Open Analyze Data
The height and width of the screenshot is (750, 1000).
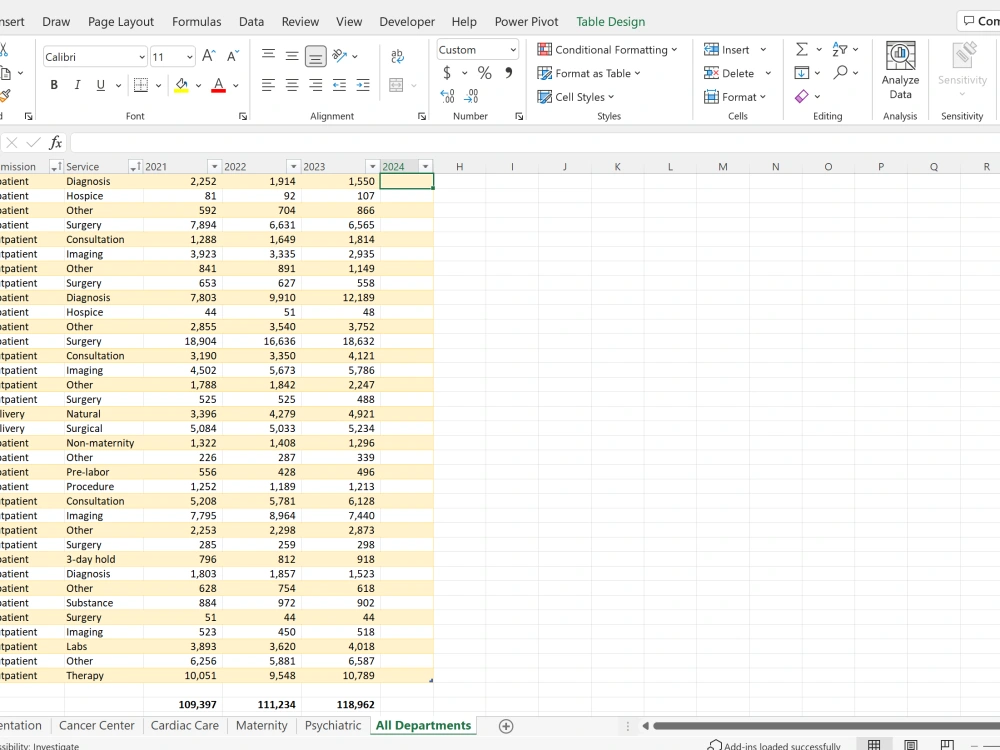(901, 71)
